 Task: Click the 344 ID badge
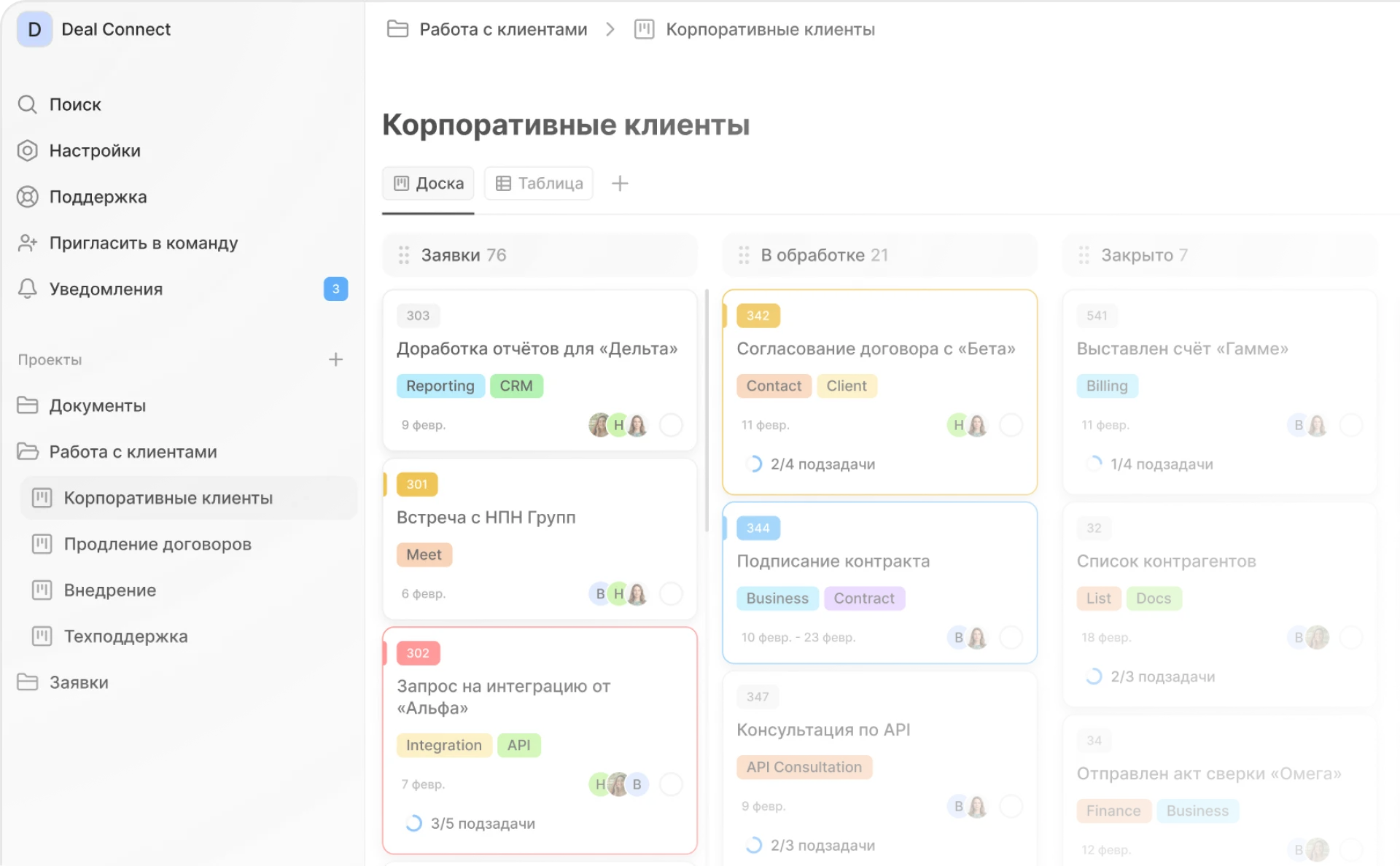coord(758,528)
